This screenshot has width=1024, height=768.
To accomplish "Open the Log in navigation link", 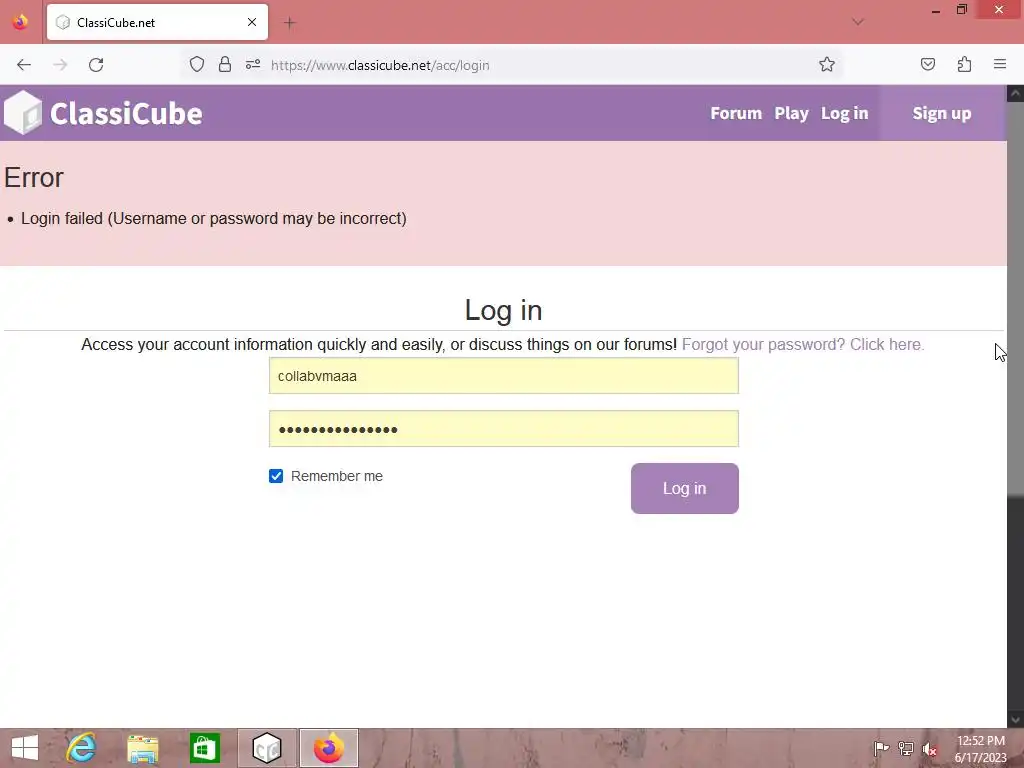I will [x=844, y=113].
